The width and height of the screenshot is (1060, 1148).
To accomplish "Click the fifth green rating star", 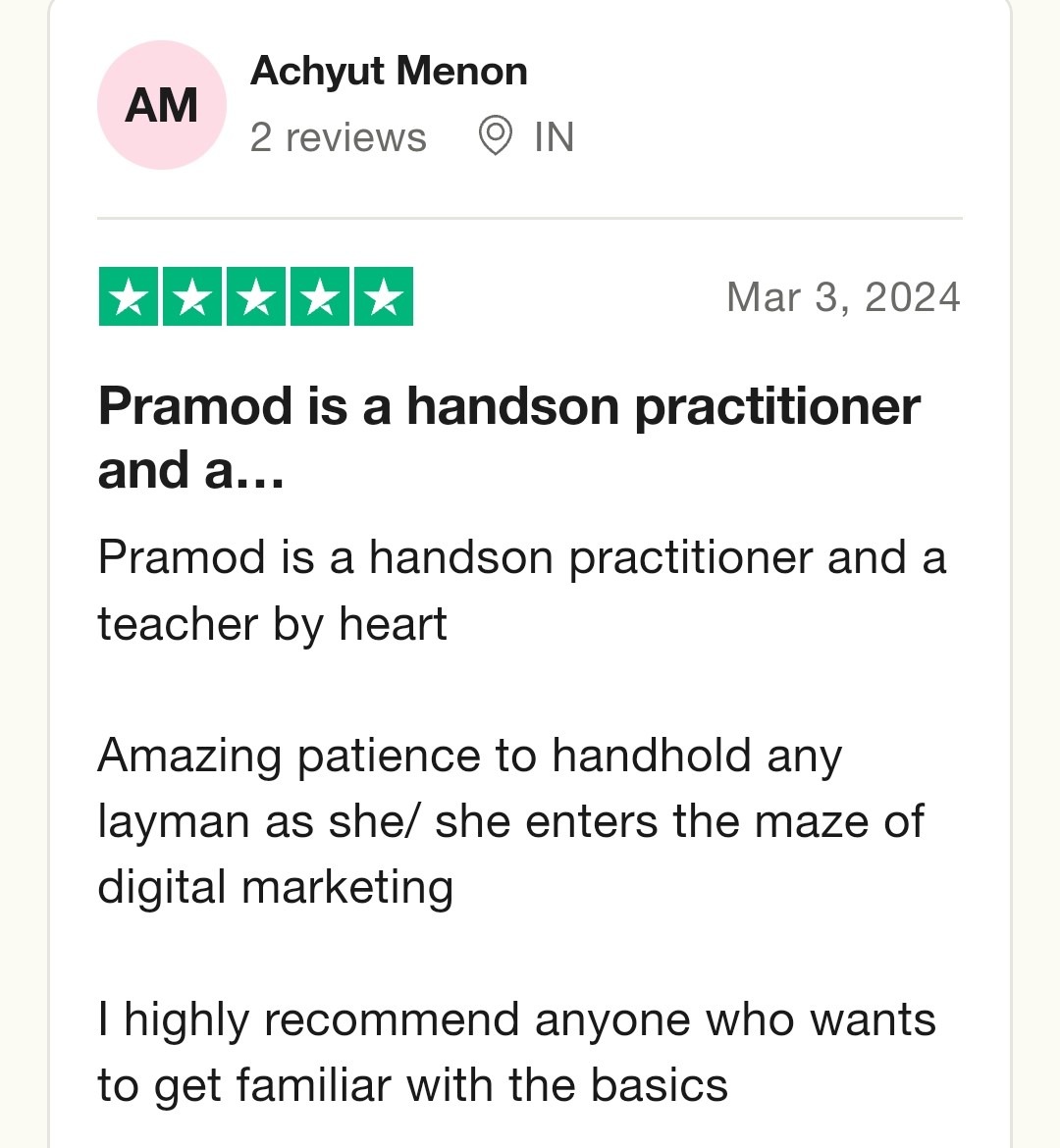I will [x=384, y=296].
